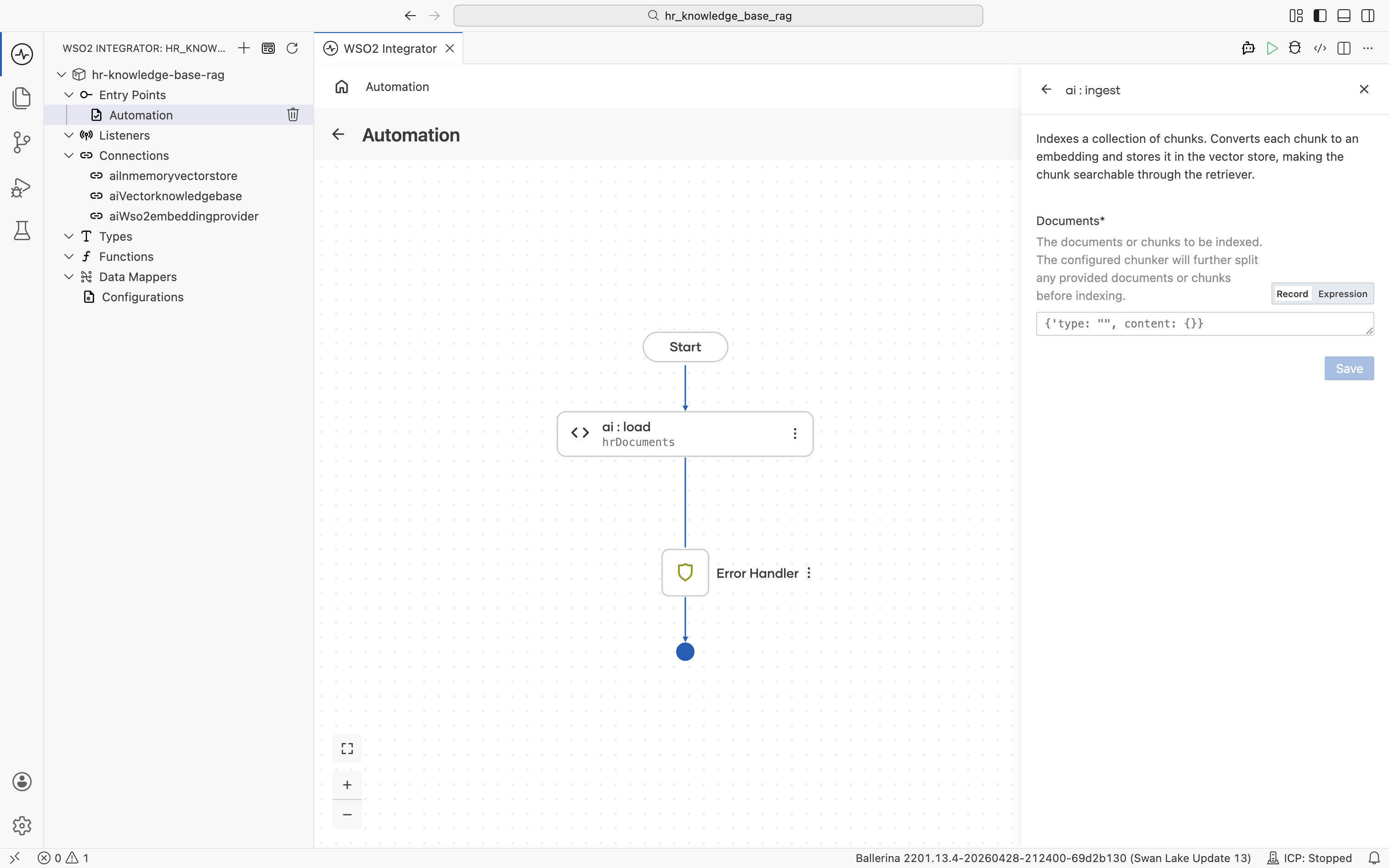The height and width of the screenshot is (868, 1389).
Task: Run the integration
Action: coord(1272,48)
